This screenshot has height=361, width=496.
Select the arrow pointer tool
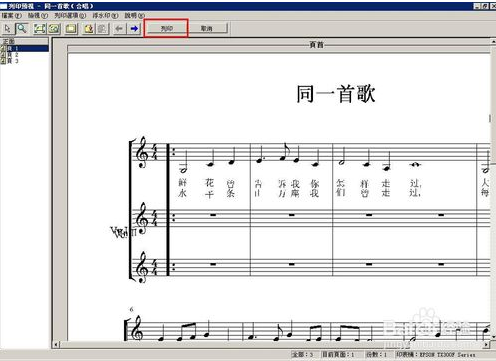(7, 29)
